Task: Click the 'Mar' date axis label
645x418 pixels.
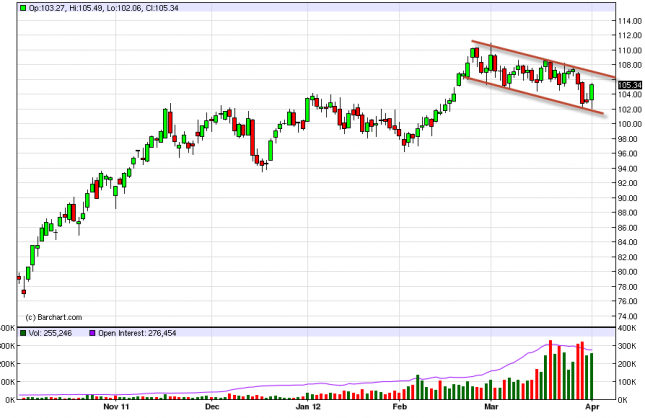Action: point(491,407)
